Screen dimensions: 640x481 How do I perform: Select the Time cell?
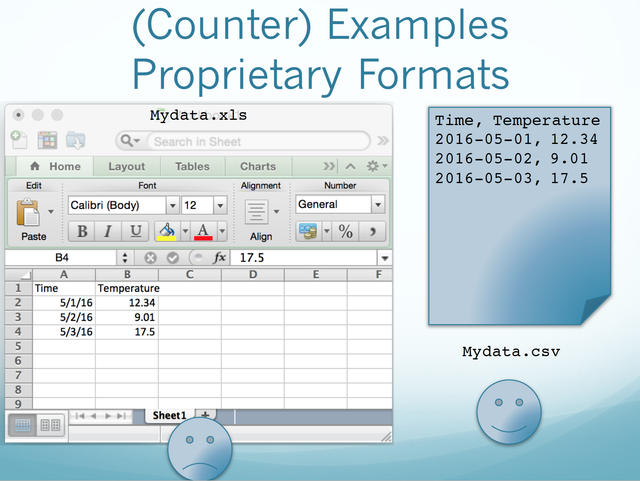(x=64, y=288)
